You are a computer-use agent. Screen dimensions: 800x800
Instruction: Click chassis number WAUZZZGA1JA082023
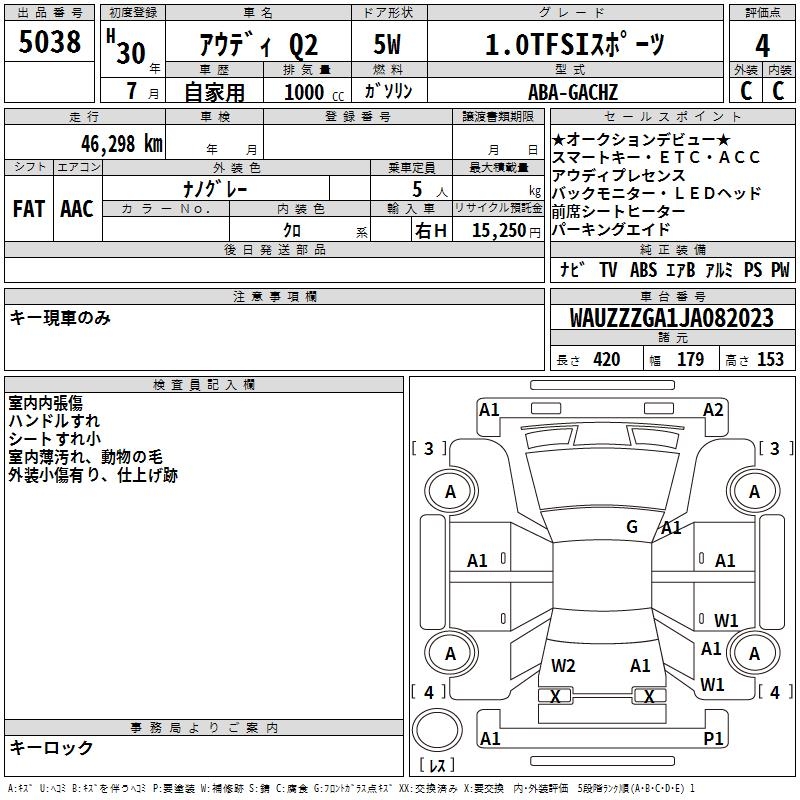(672, 318)
